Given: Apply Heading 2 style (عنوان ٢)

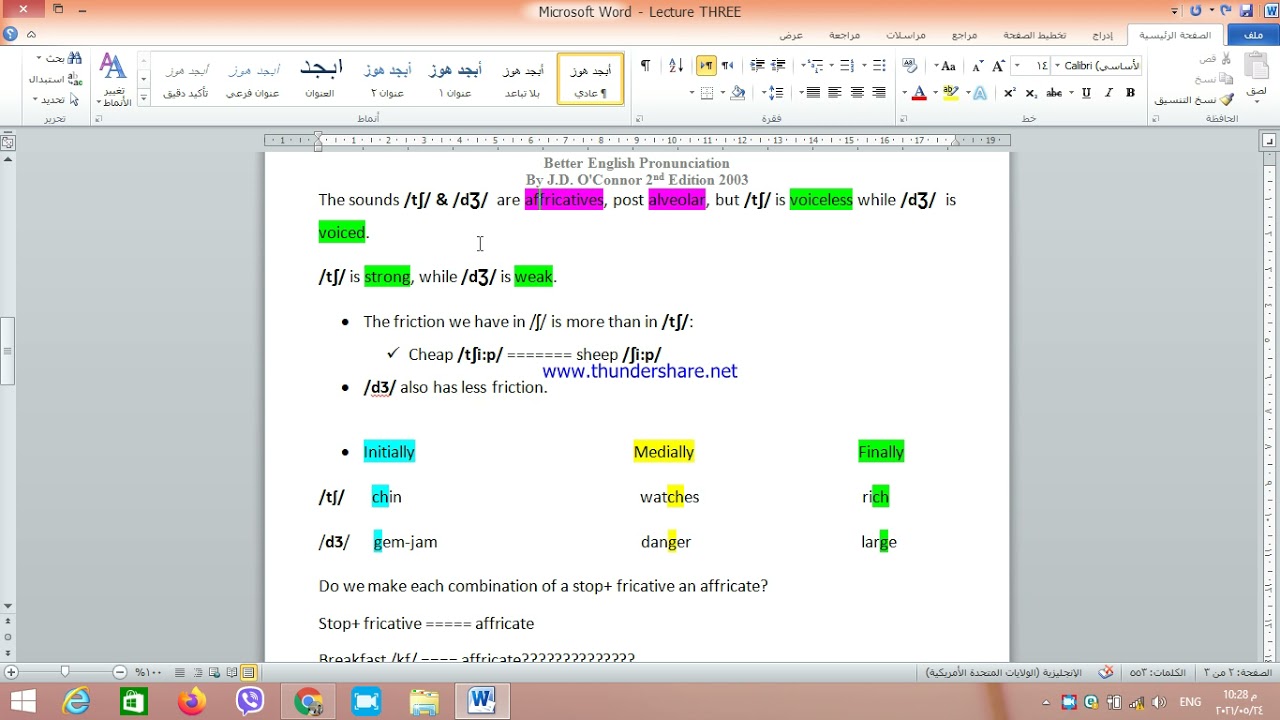Looking at the screenshot, I should point(387,79).
